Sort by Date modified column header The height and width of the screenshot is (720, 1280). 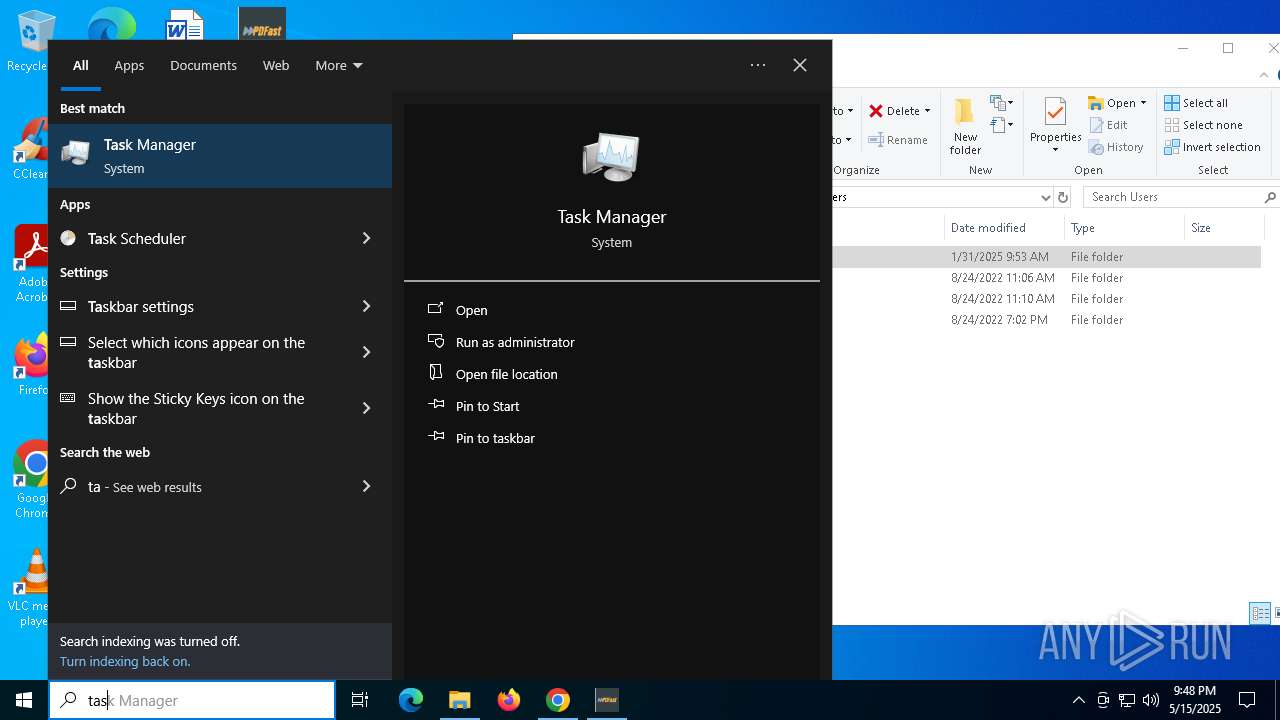pyautogui.click(x=1003, y=228)
